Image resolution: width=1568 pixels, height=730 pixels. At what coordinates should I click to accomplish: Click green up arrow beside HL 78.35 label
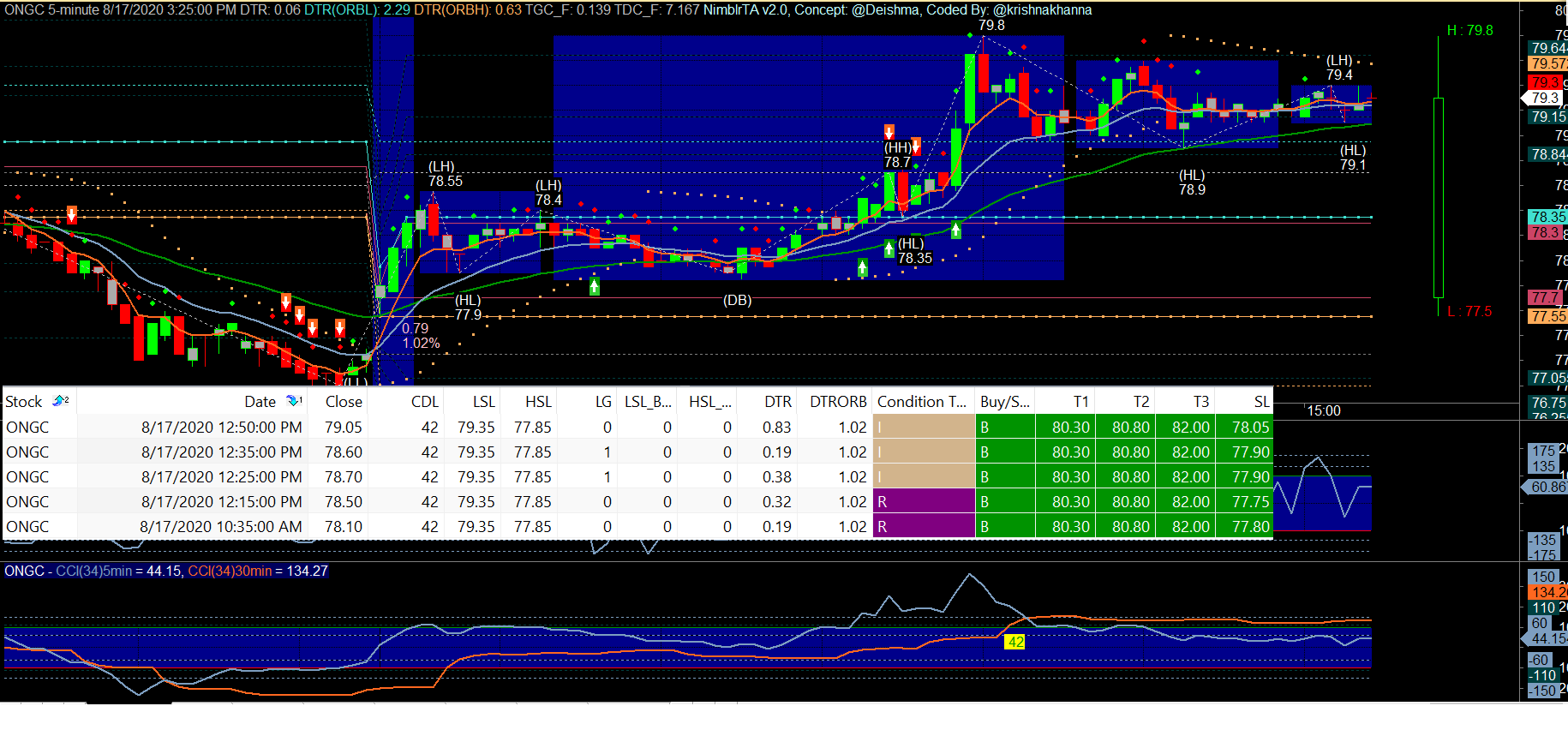889,249
